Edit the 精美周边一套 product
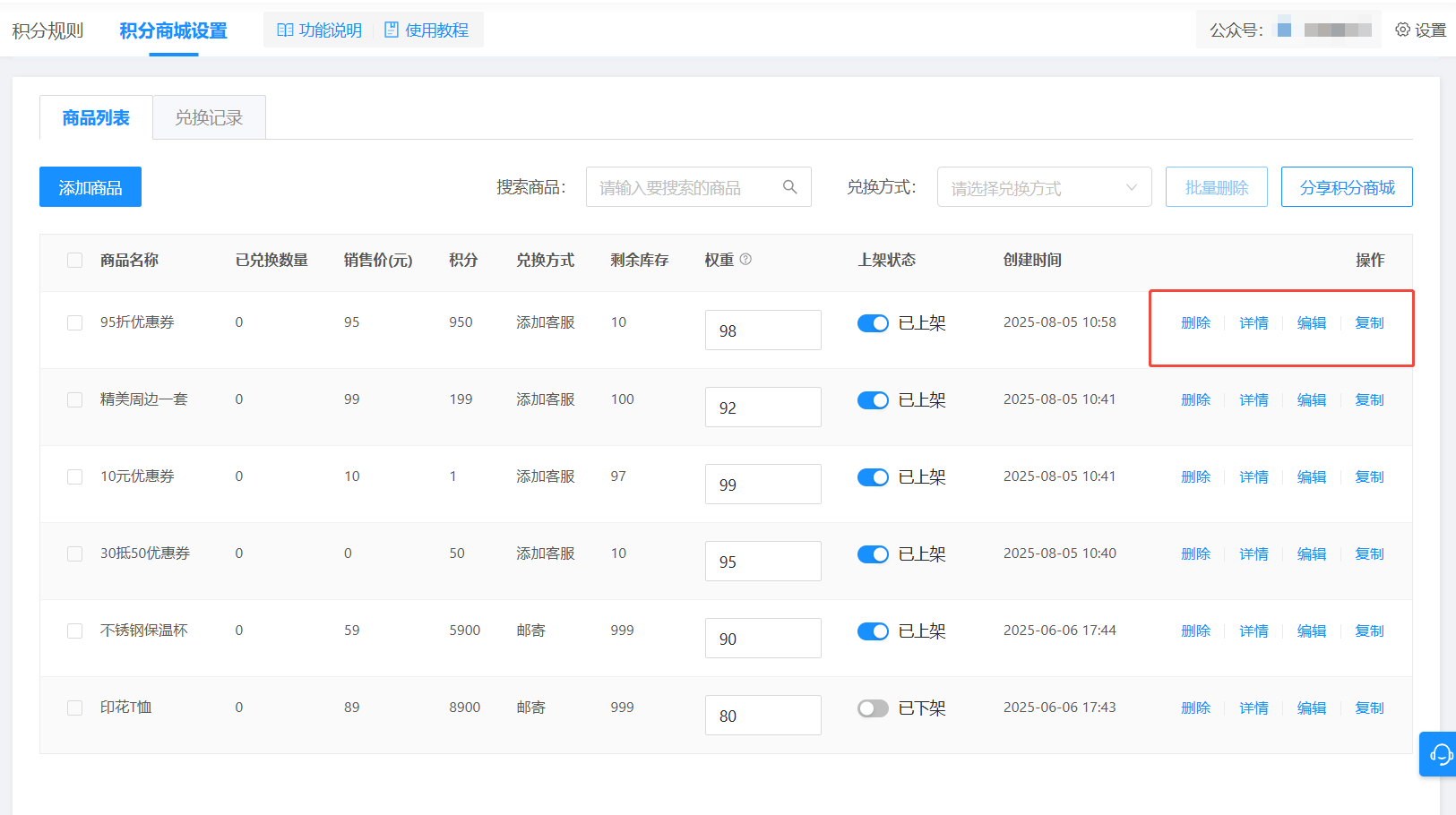Image resolution: width=1456 pixels, height=815 pixels. (x=1312, y=400)
